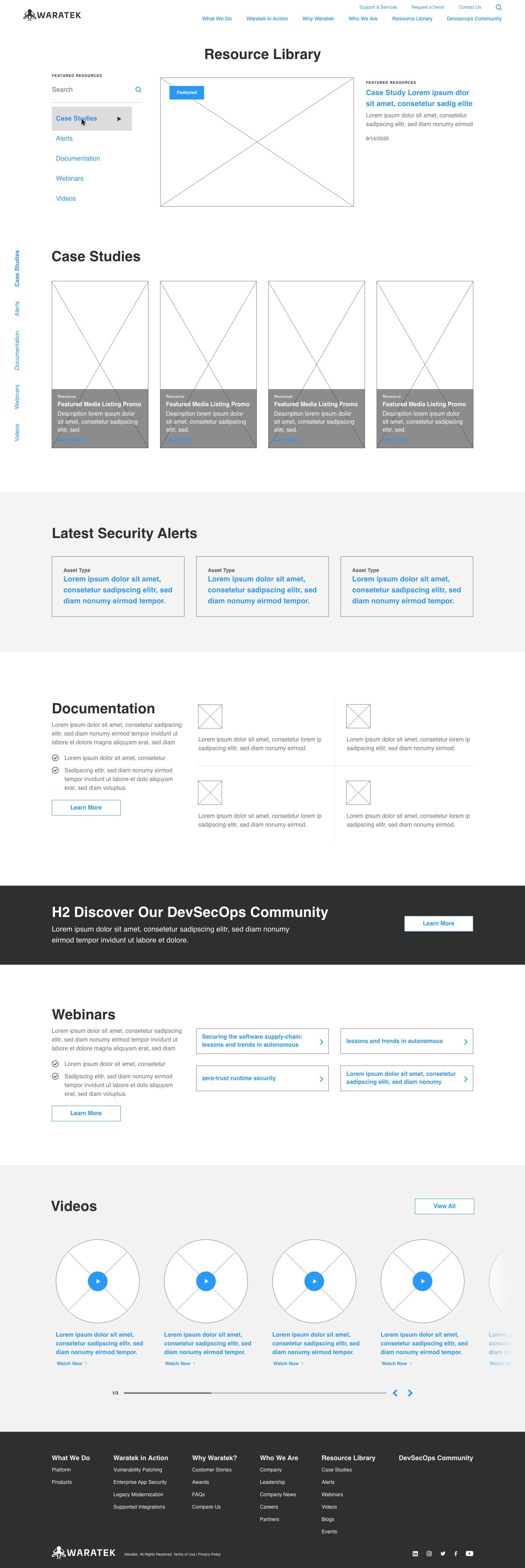Click the previous arrow of the Videos carousel
The height and width of the screenshot is (1568, 525).
point(395,1393)
